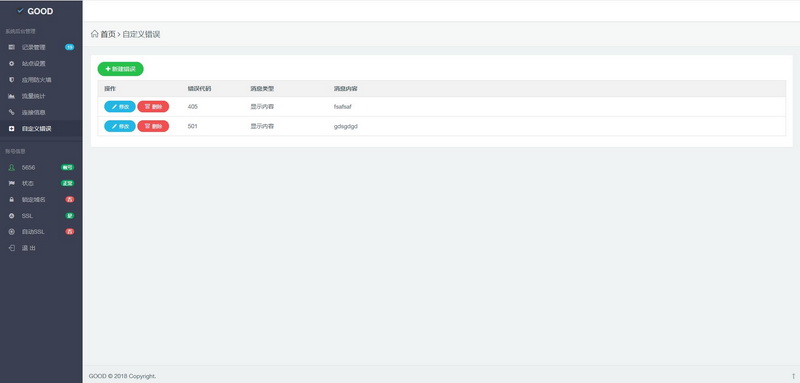Open the SSL menu entry

41,216
